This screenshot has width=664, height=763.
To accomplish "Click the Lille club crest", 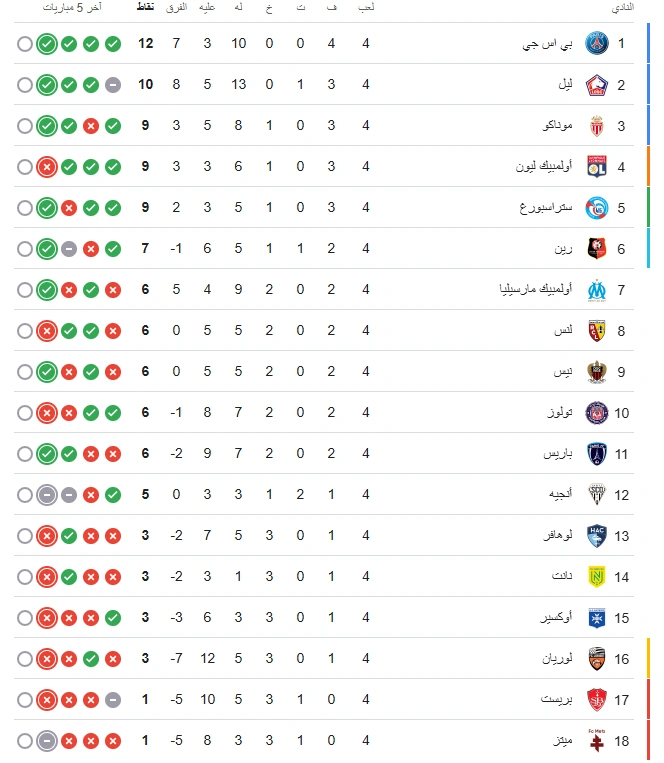I will (x=596, y=85).
